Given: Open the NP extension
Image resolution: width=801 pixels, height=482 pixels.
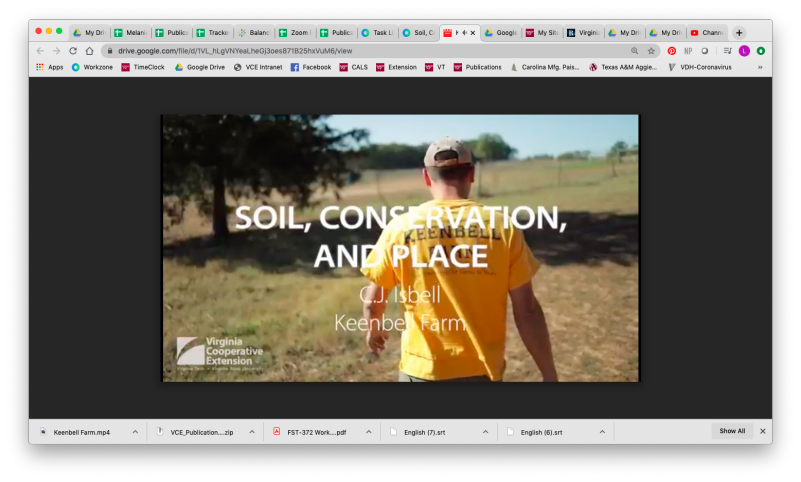Looking at the screenshot, I should click(x=688, y=51).
